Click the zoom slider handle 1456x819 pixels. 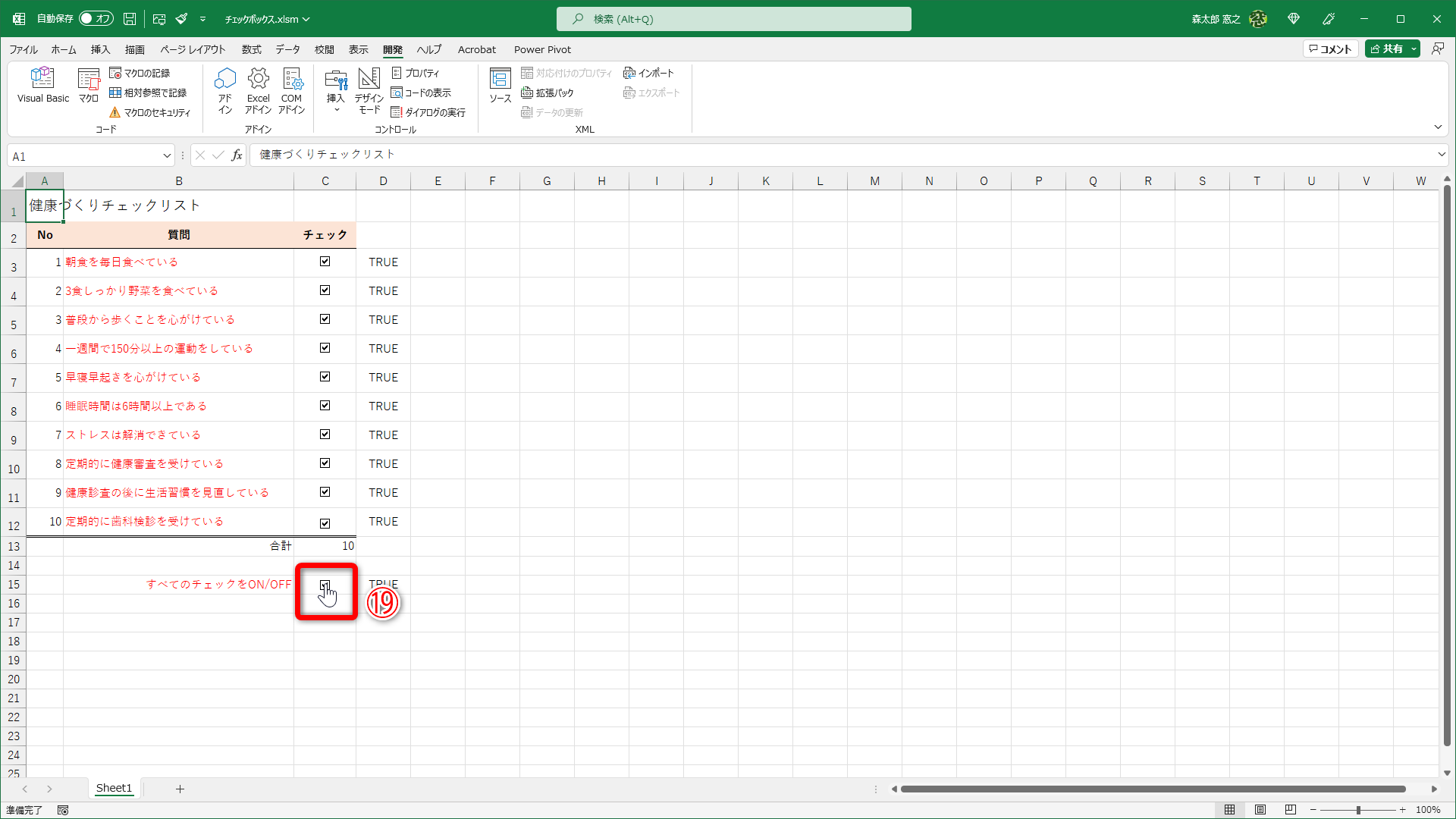tap(1358, 810)
